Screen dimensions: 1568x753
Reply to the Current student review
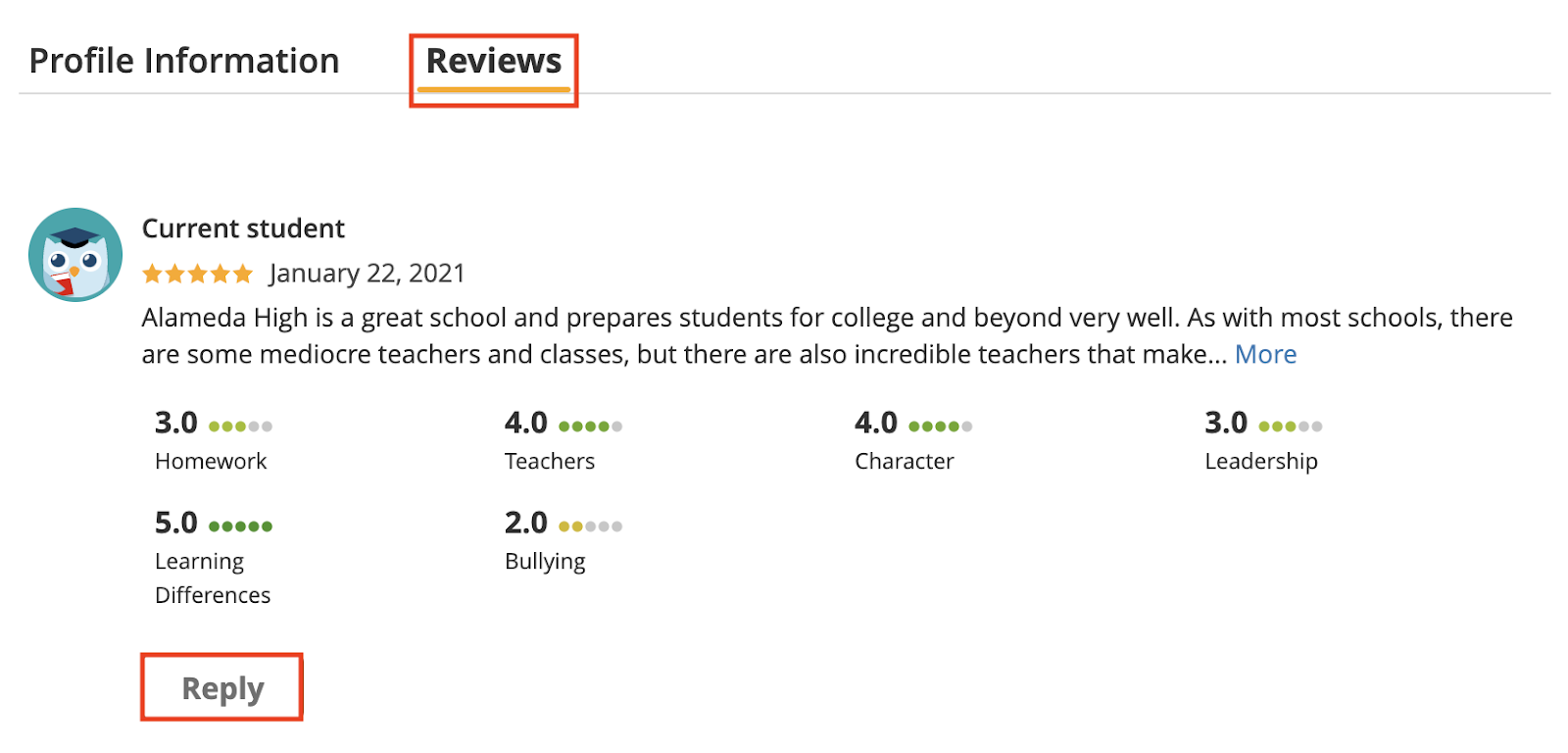click(222, 687)
